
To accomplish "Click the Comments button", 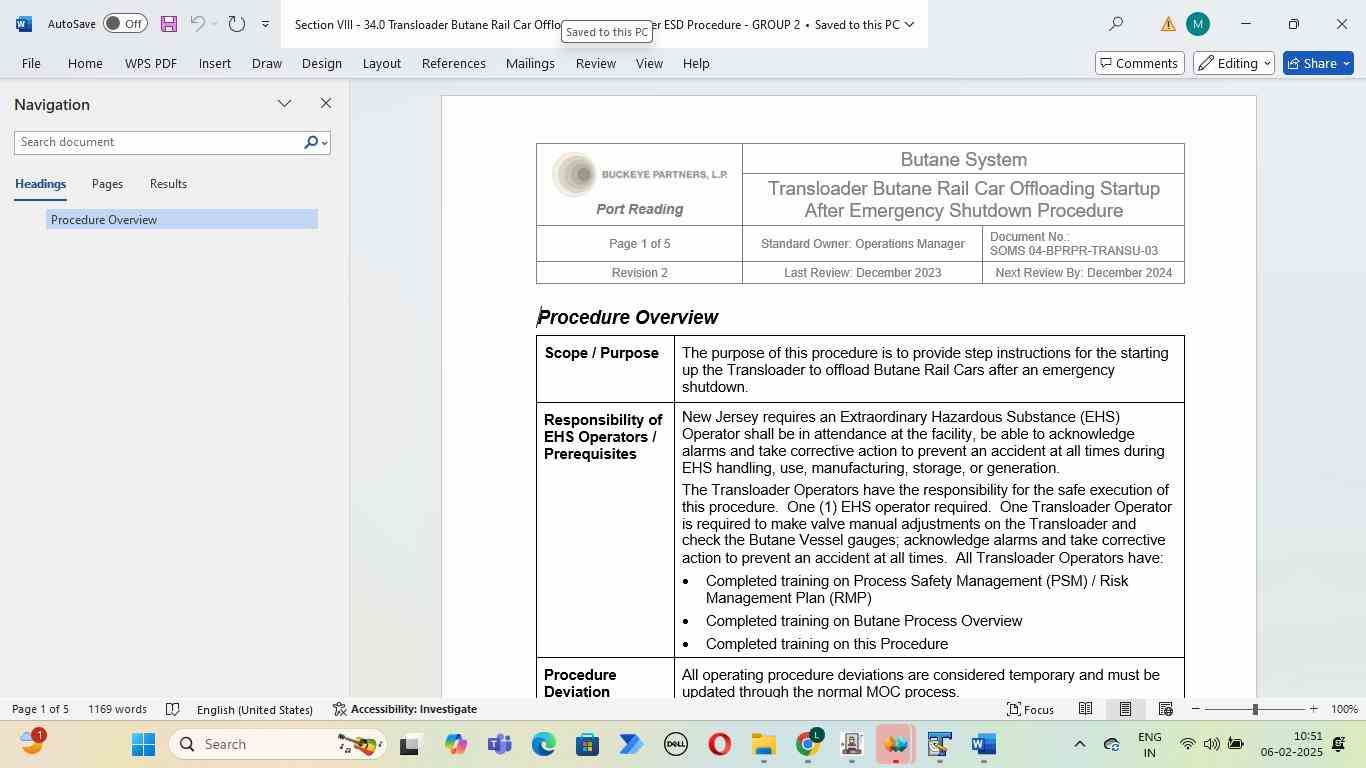I will coord(1139,63).
